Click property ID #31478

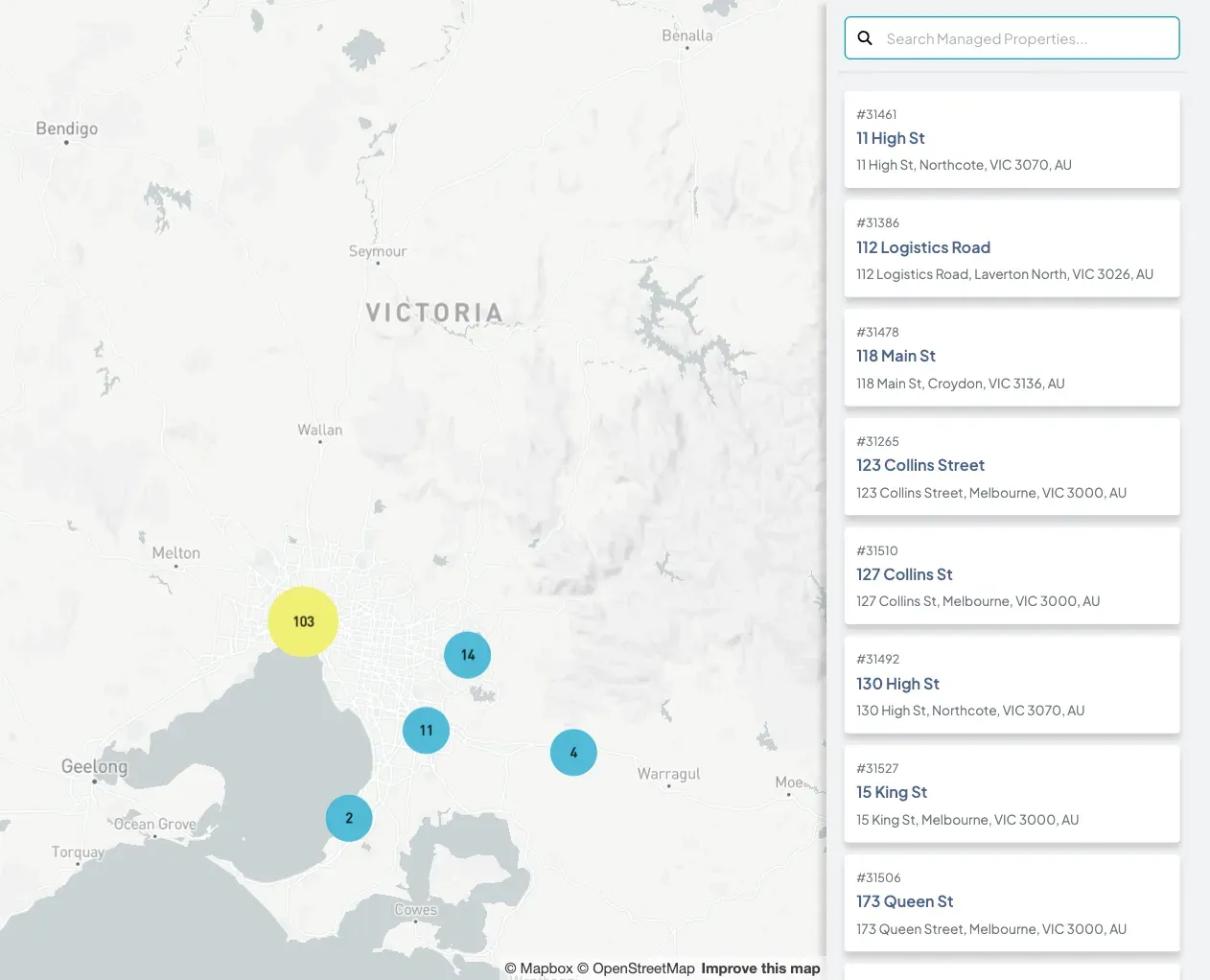tap(877, 332)
